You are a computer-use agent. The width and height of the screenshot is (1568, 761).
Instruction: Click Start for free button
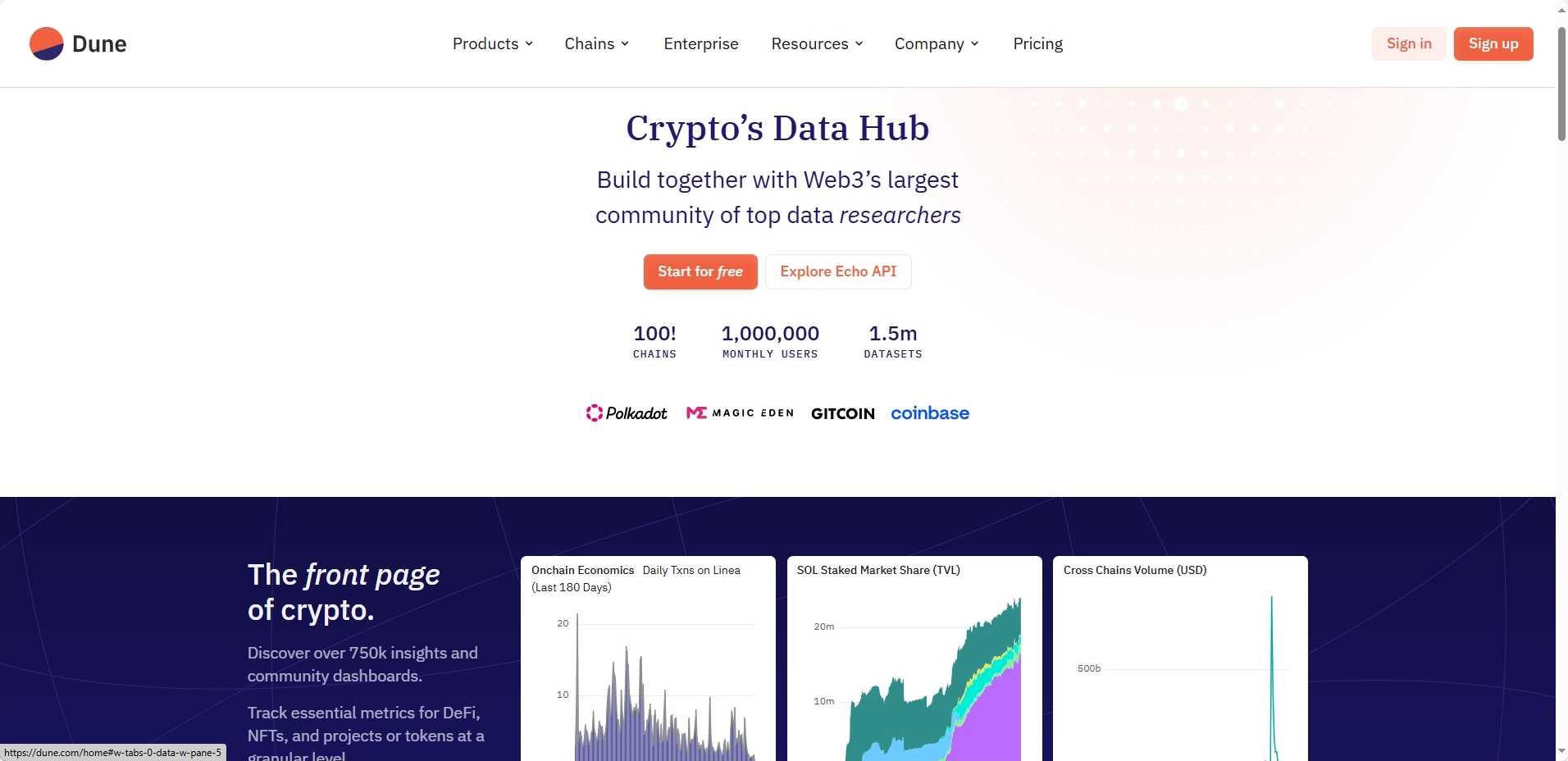(700, 271)
